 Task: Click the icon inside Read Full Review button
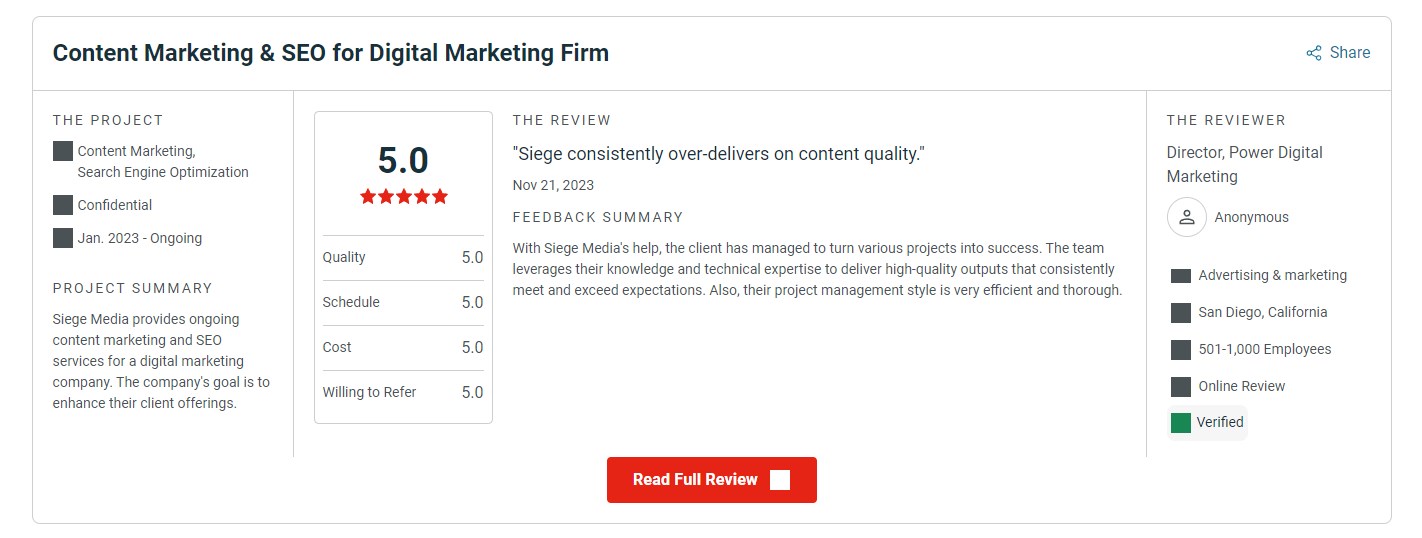780,480
